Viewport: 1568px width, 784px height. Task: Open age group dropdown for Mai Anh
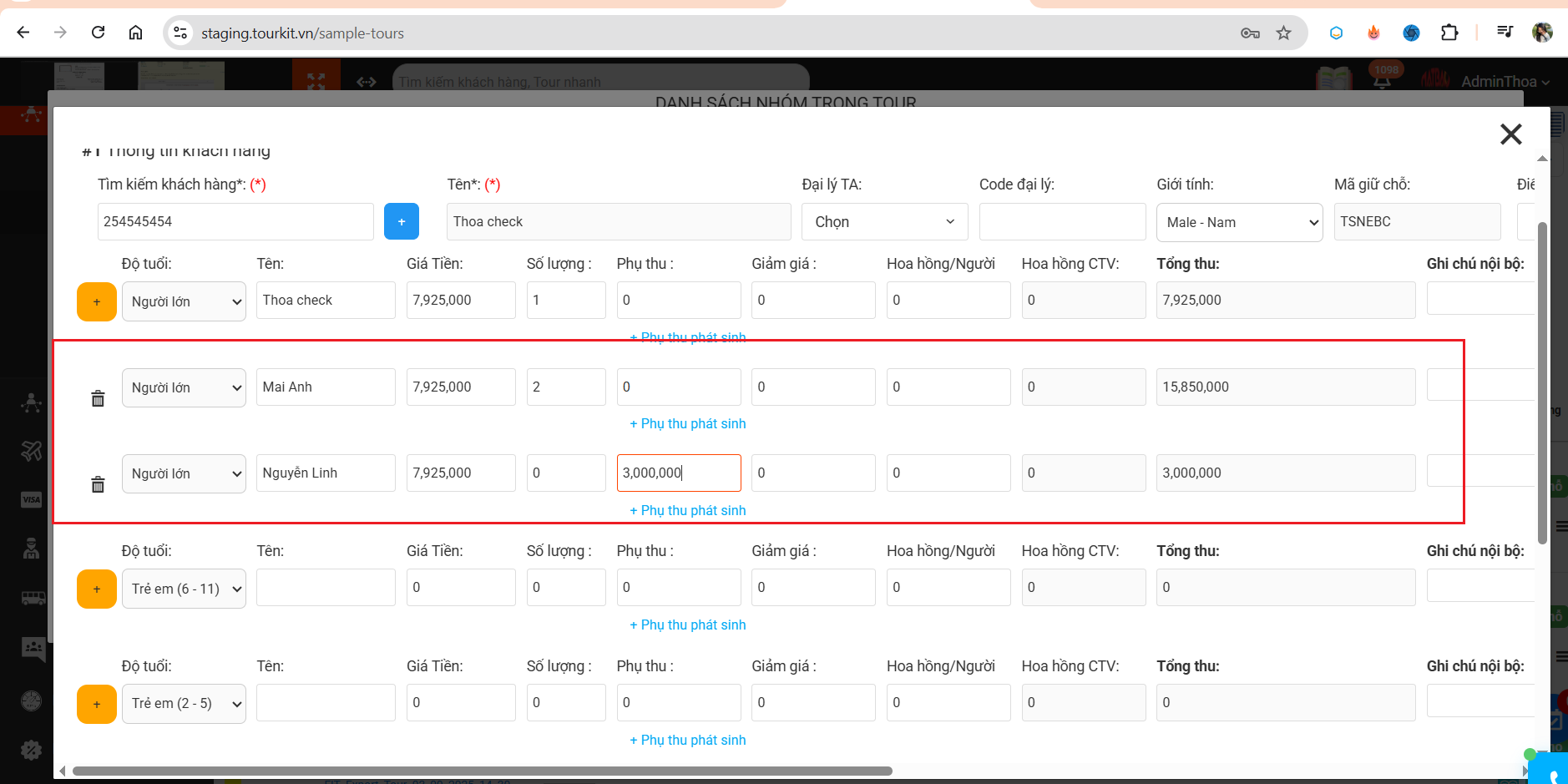[x=184, y=387]
